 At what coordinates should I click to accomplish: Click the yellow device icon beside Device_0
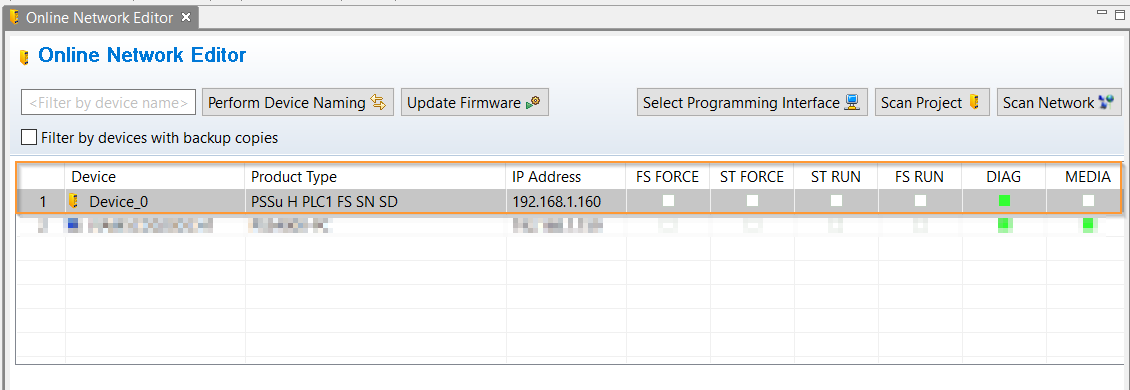pyautogui.click(x=73, y=201)
